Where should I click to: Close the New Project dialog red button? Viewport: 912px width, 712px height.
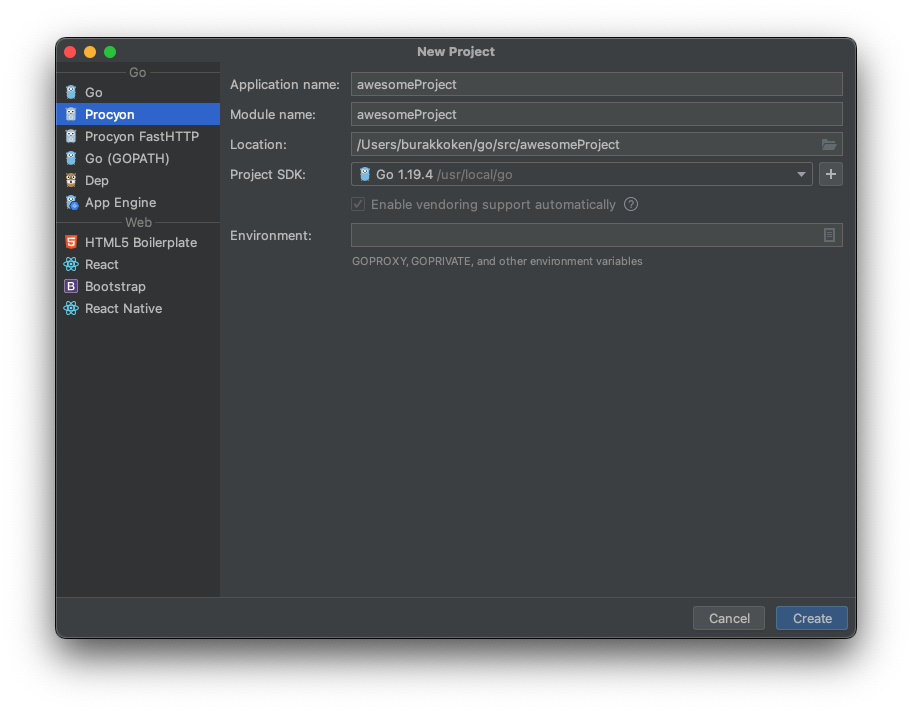tap(70, 52)
